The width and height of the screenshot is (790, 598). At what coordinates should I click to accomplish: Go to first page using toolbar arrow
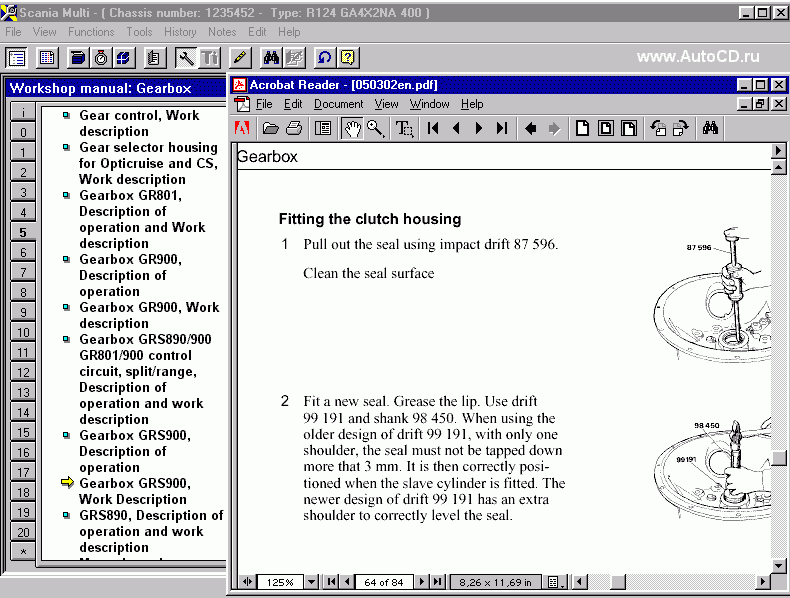(433, 128)
